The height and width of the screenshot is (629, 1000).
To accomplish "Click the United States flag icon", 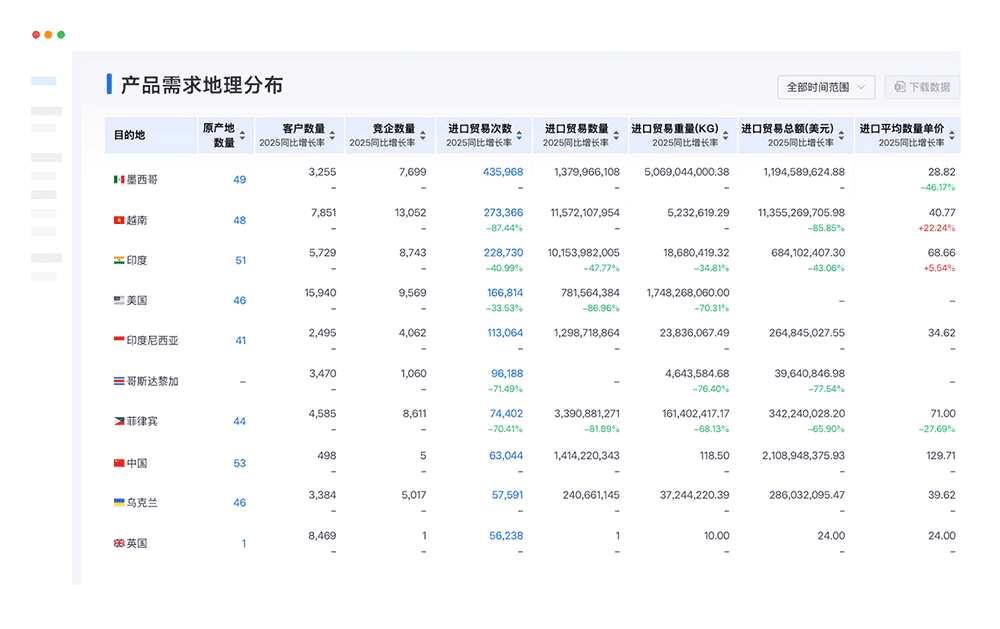I will pyautogui.click(x=118, y=300).
